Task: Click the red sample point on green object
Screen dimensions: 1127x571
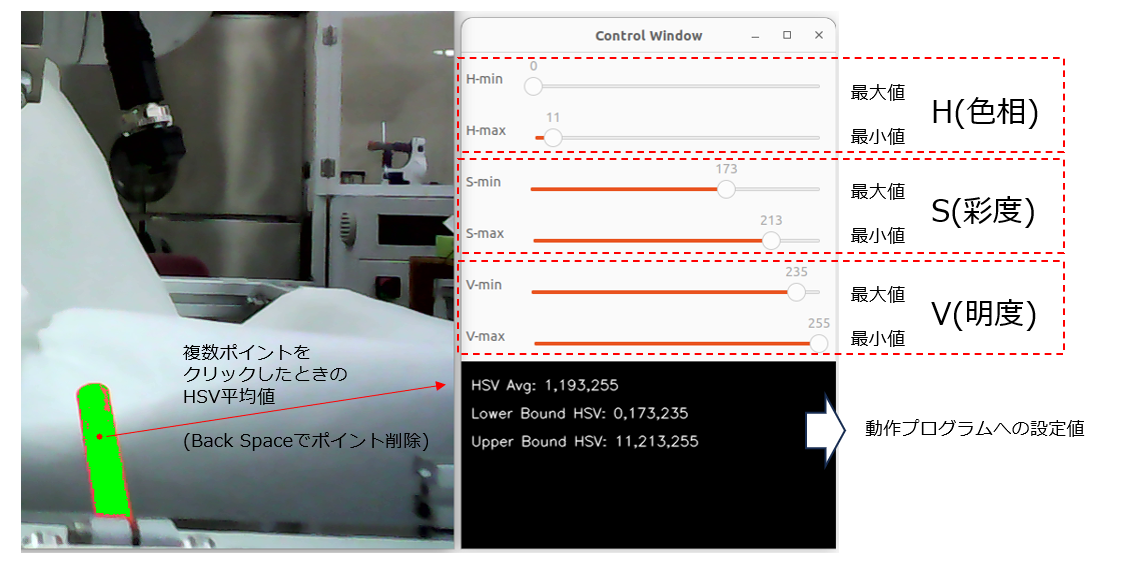Action: click(x=99, y=437)
